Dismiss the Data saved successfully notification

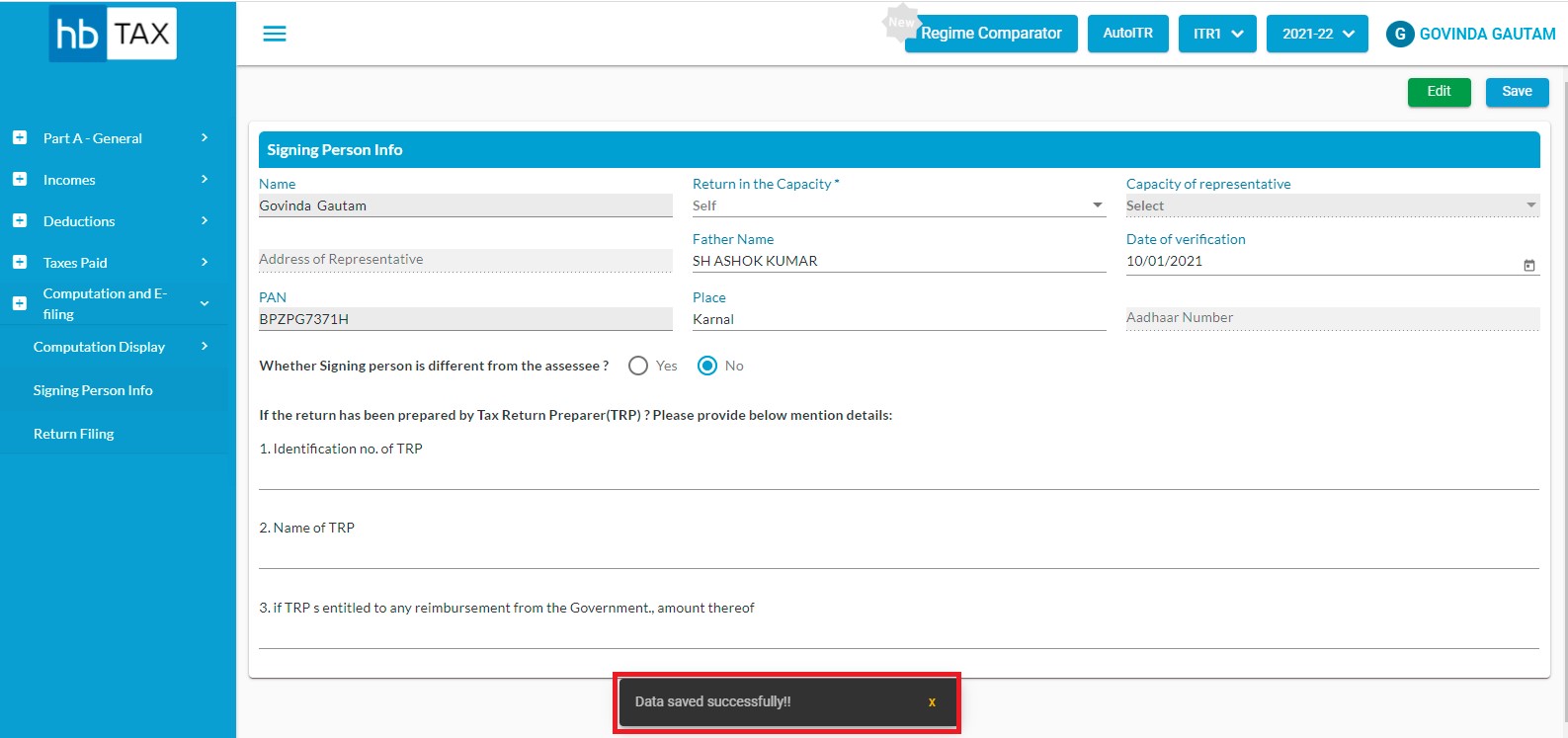pyautogui.click(x=932, y=702)
